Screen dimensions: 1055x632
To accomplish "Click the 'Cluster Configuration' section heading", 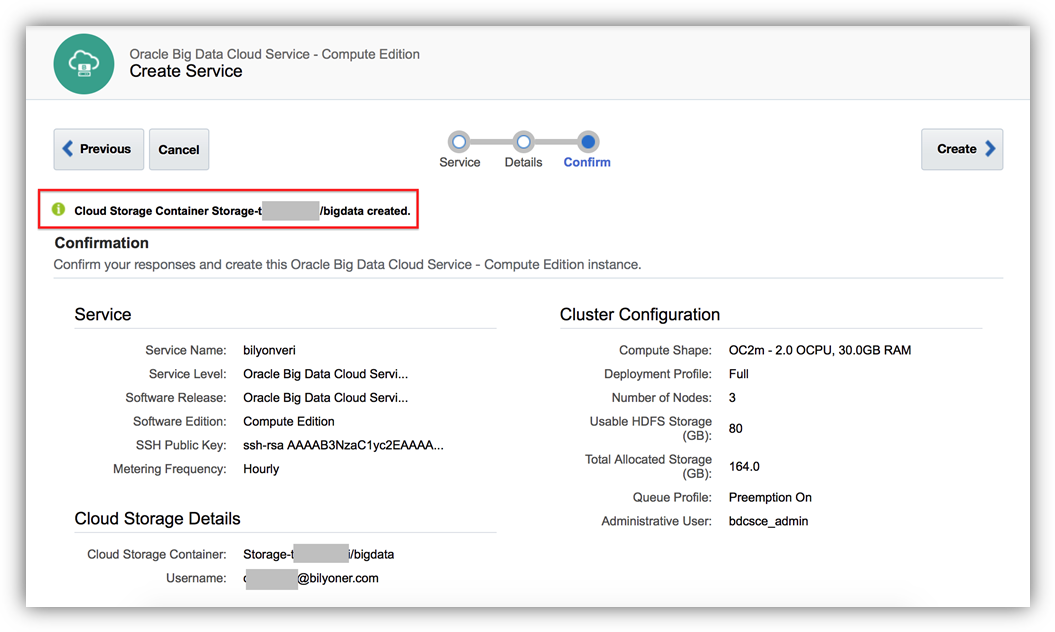I will tap(640, 314).
